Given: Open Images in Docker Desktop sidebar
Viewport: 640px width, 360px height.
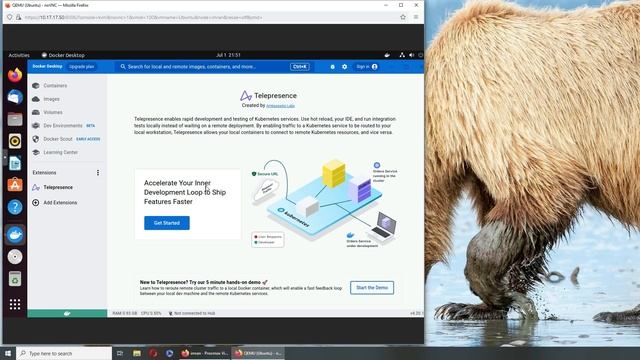Looking at the screenshot, I should (x=51, y=99).
